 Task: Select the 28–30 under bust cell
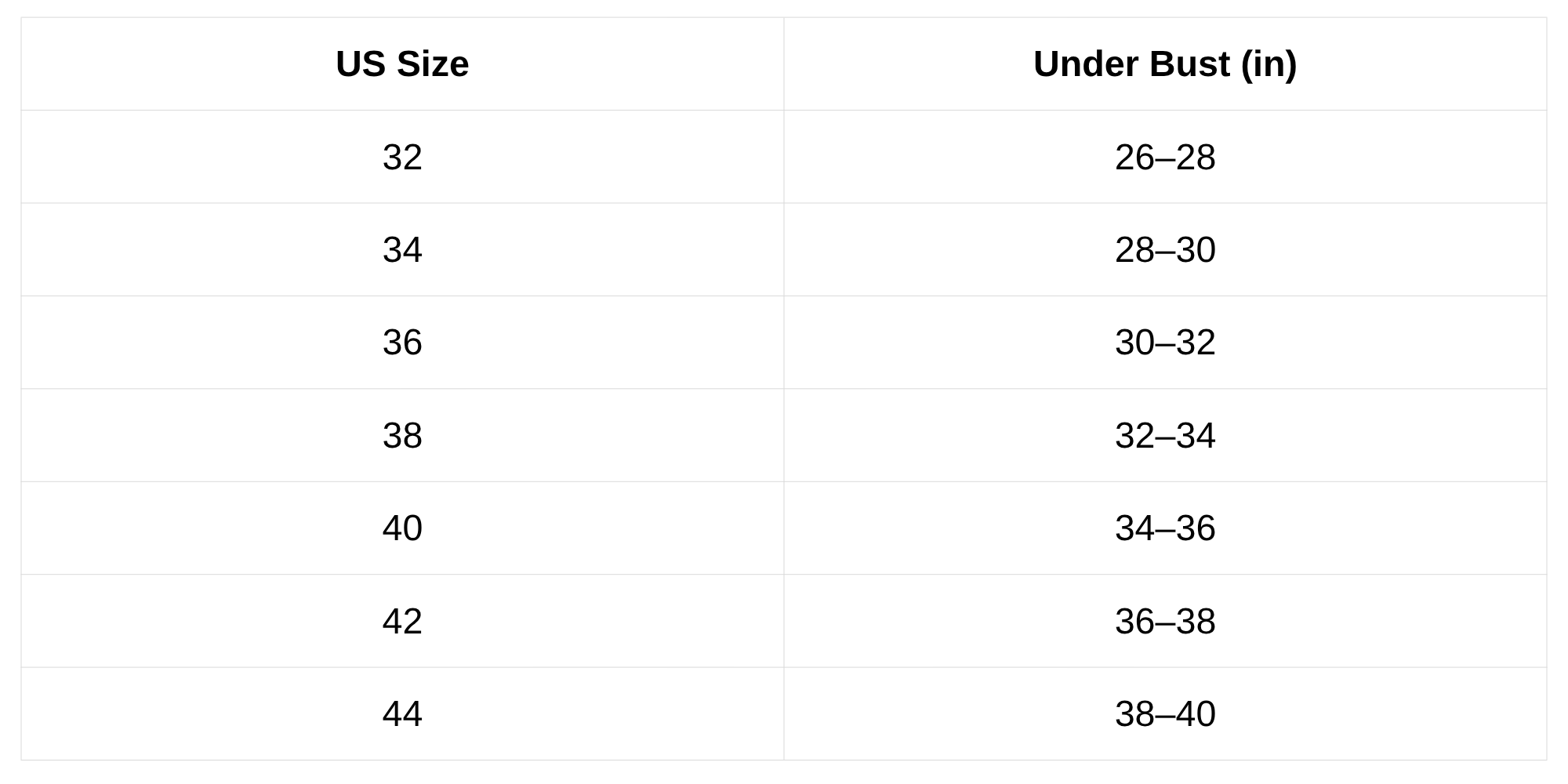click(1165, 250)
